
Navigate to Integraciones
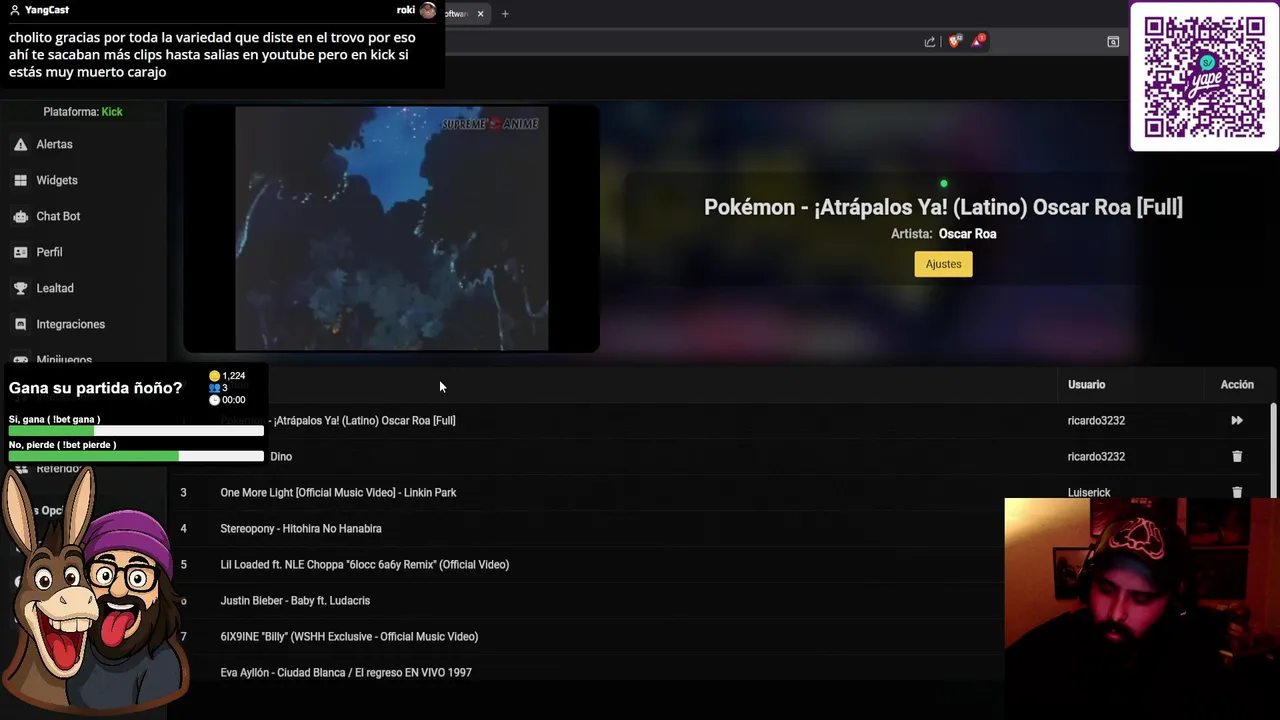click(70, 325)
